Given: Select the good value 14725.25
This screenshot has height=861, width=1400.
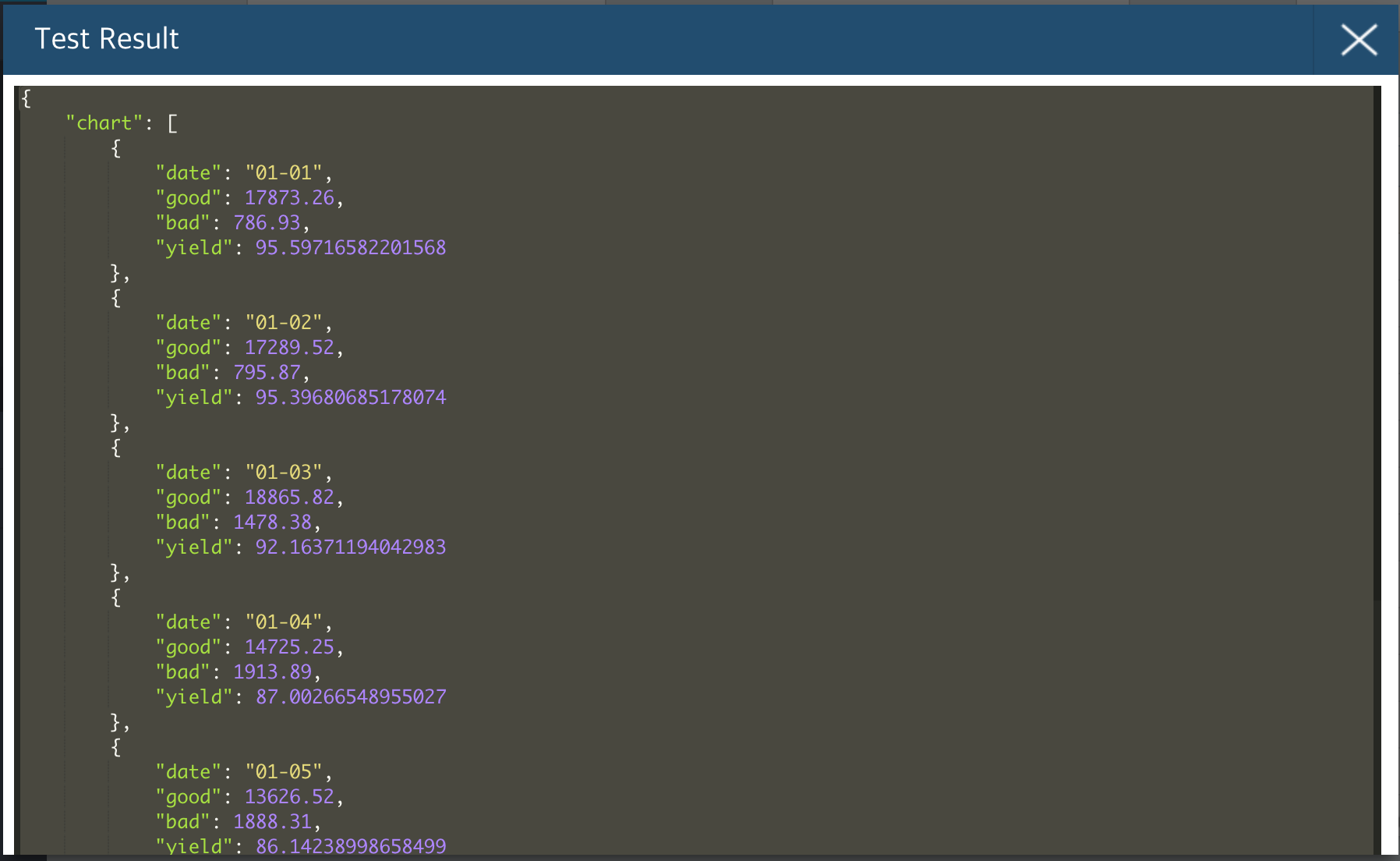Looking at the screenshot, I should coord(289,647).
